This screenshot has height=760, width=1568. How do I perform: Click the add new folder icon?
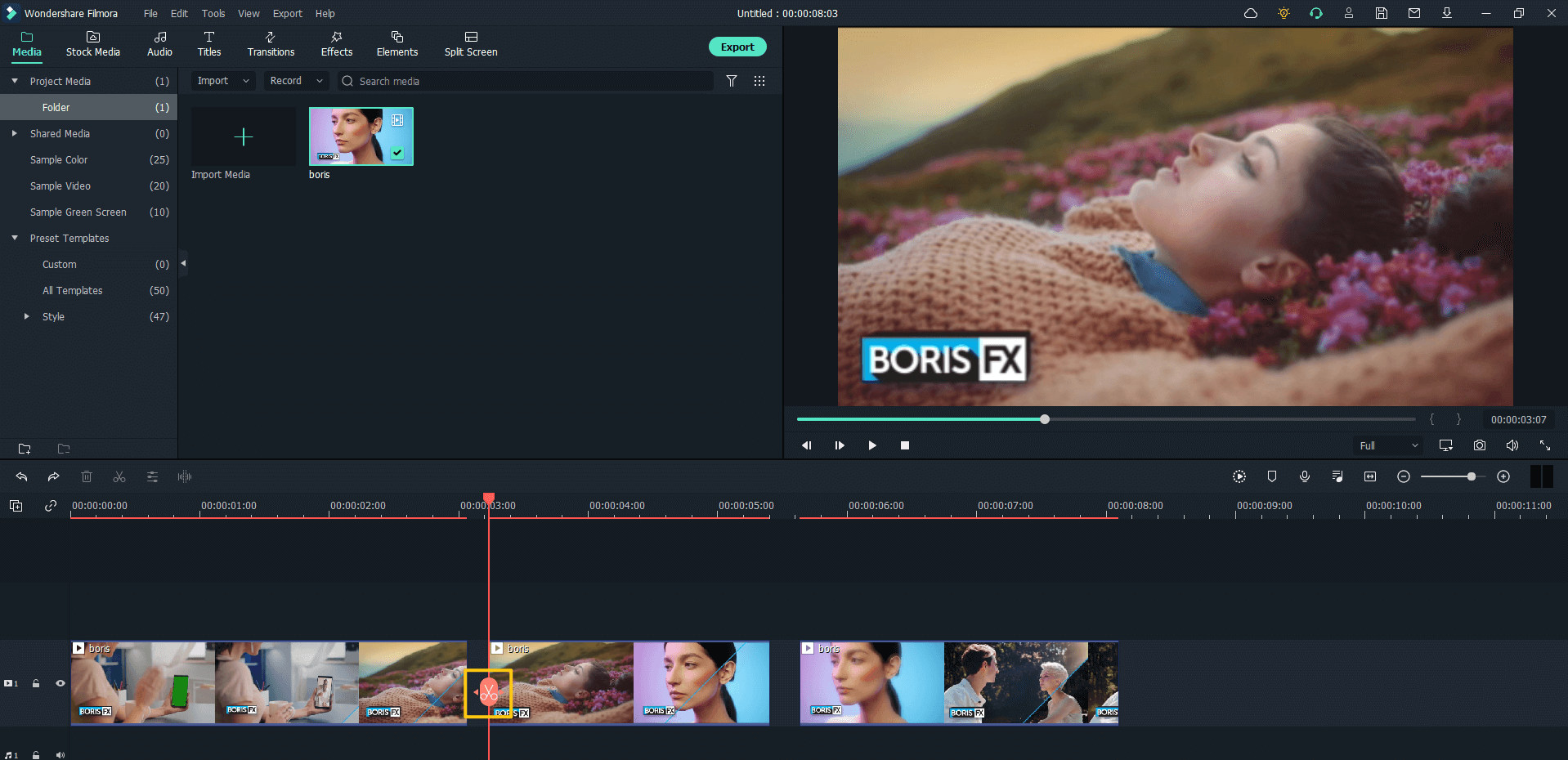pos(25,449)
